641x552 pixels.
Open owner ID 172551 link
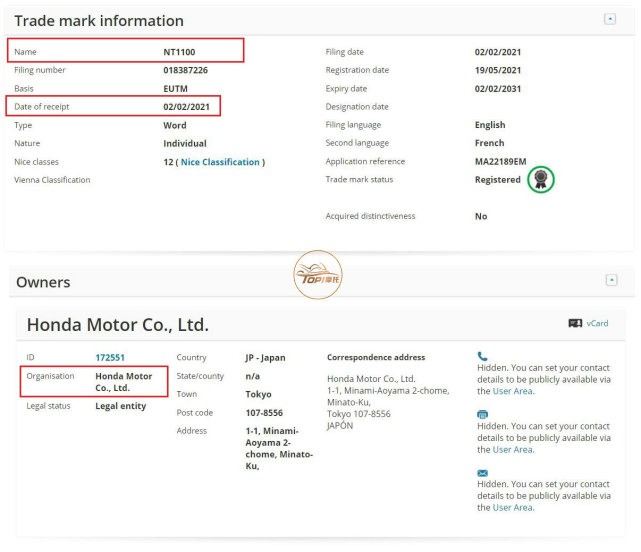pos(110,357)
